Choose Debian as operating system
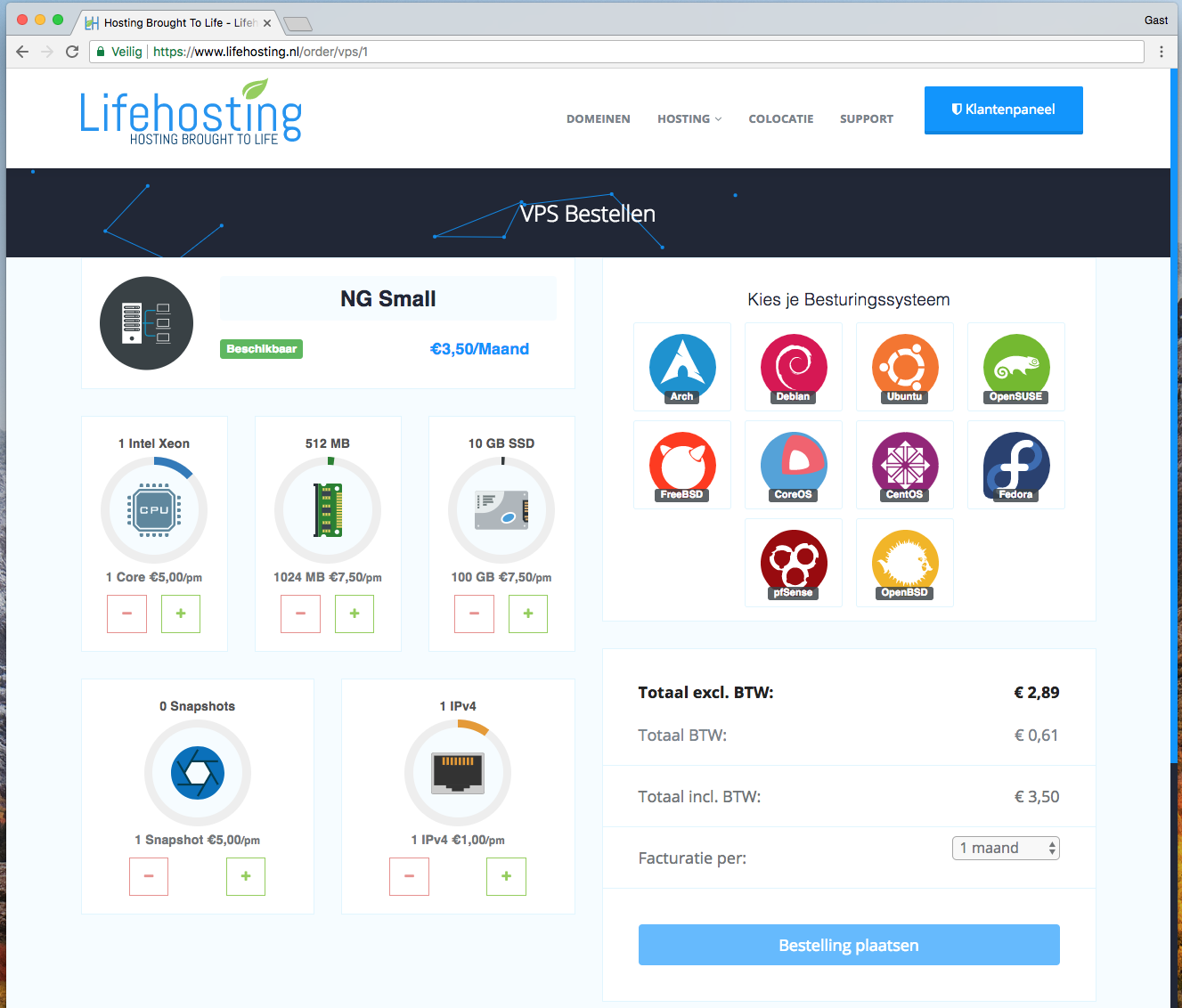The width and height of the screenshot is (1182, 1008). point(794,367)
